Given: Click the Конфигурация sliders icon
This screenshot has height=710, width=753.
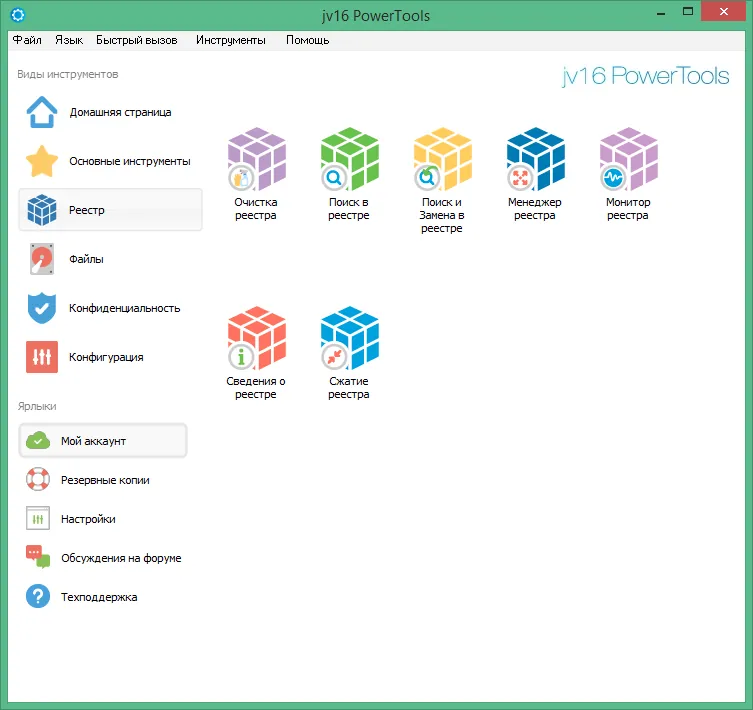Looking at the screenshot, I should point(42,357).
